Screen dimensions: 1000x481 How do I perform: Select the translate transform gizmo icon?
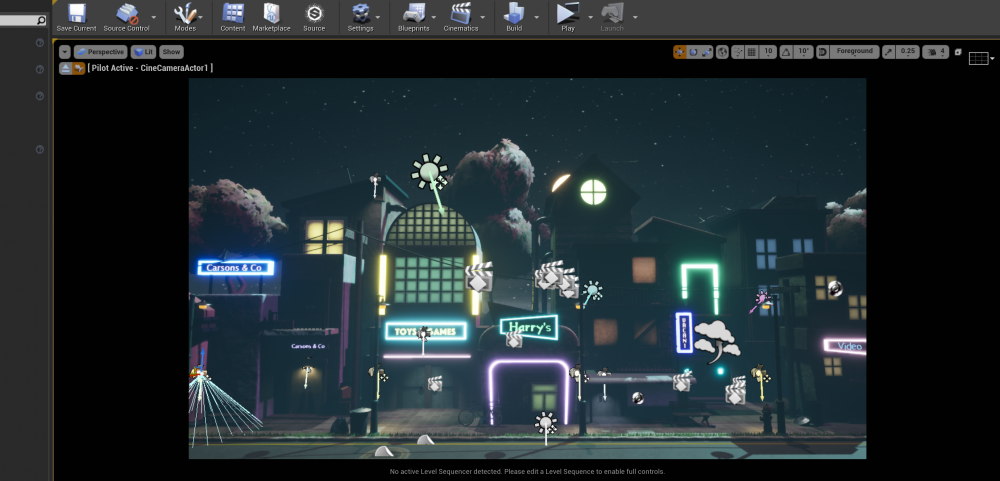pyautogui.click(x=680, y=51)
